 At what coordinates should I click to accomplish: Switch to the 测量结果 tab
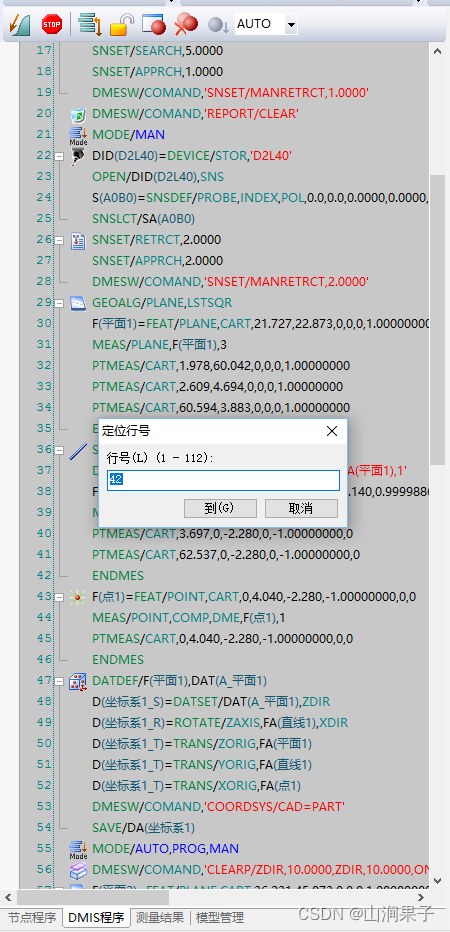tap(161, 917)
